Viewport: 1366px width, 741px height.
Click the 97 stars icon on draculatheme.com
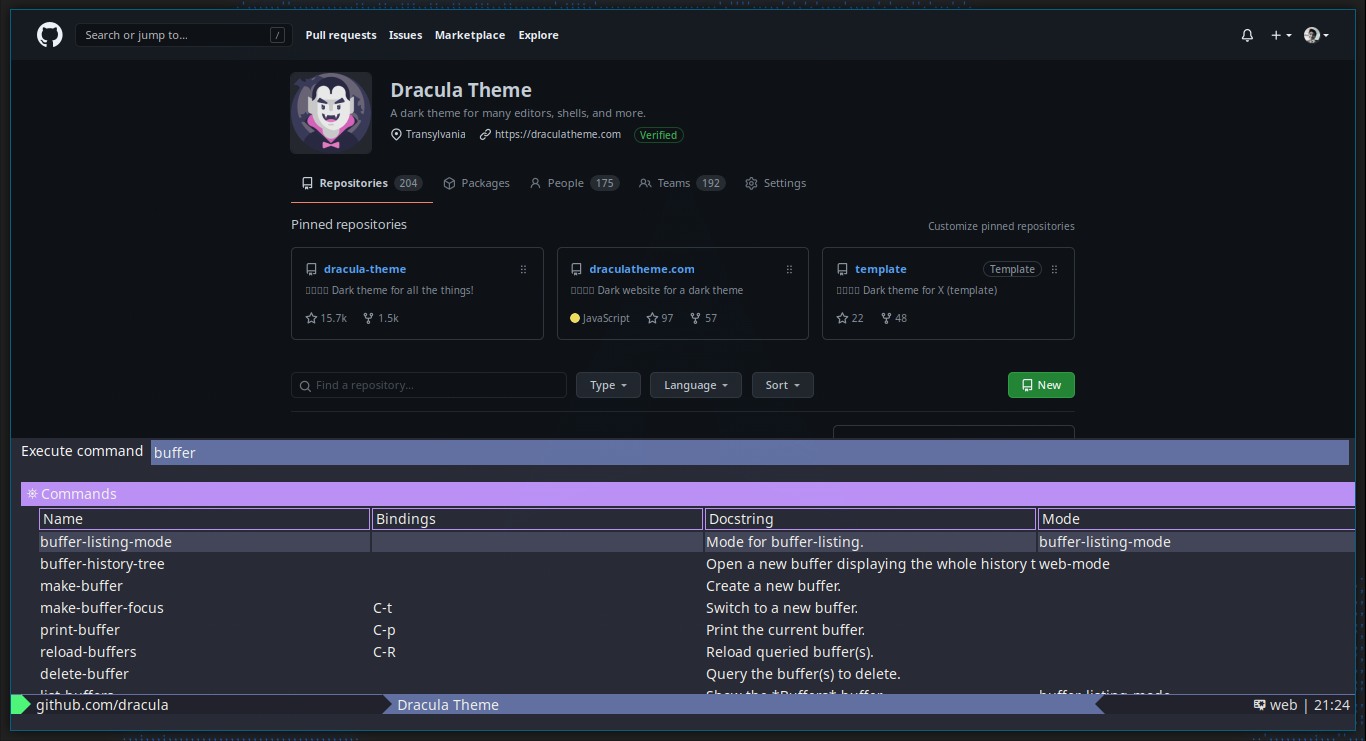tap(652, 318)
